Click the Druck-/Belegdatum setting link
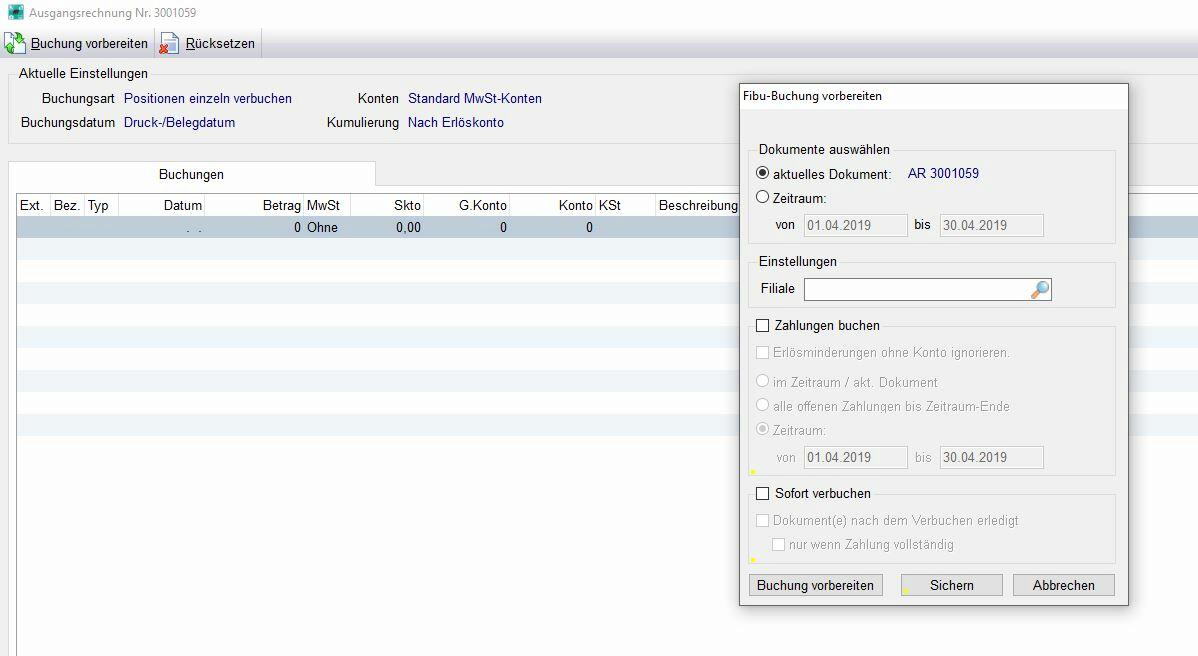 pyautogui.click(x=179, y=123)
